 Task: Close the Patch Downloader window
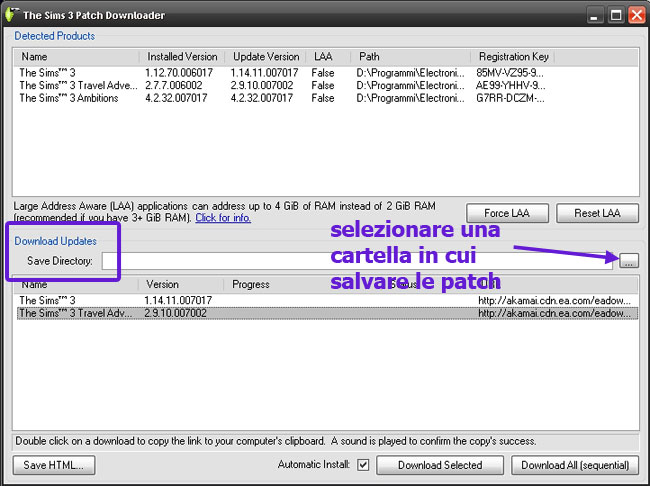637,16
